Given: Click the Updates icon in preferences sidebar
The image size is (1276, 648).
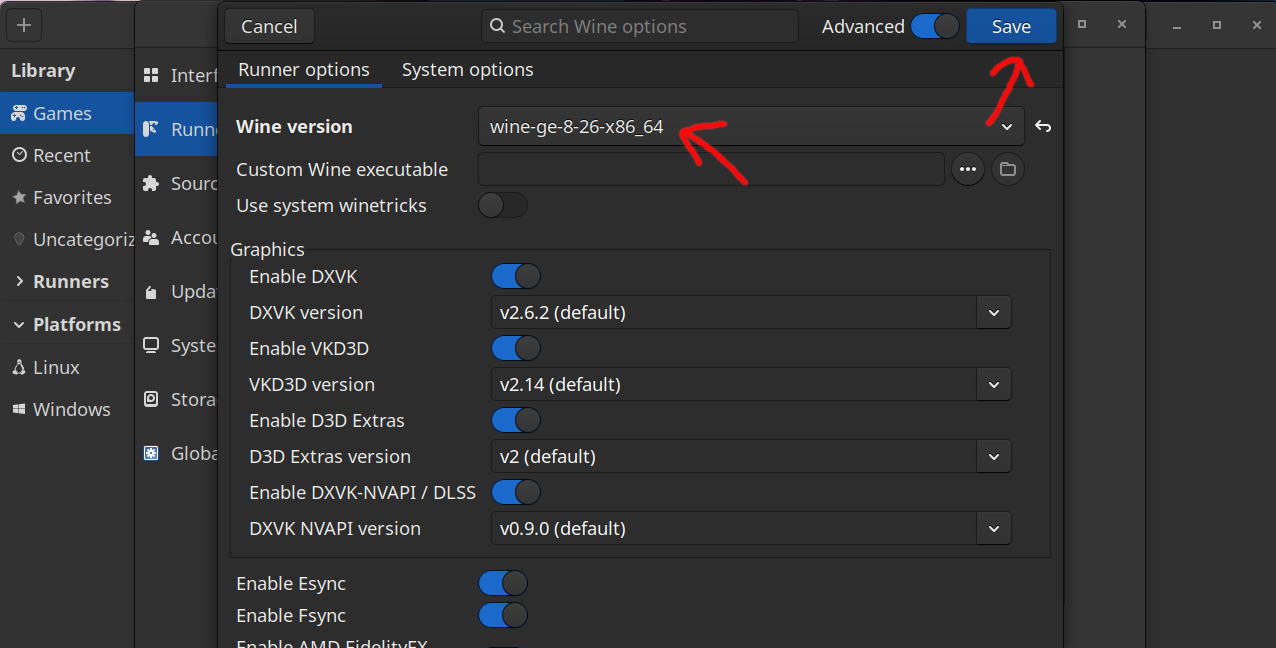Looking at the screenshot, I should point(151,292).
